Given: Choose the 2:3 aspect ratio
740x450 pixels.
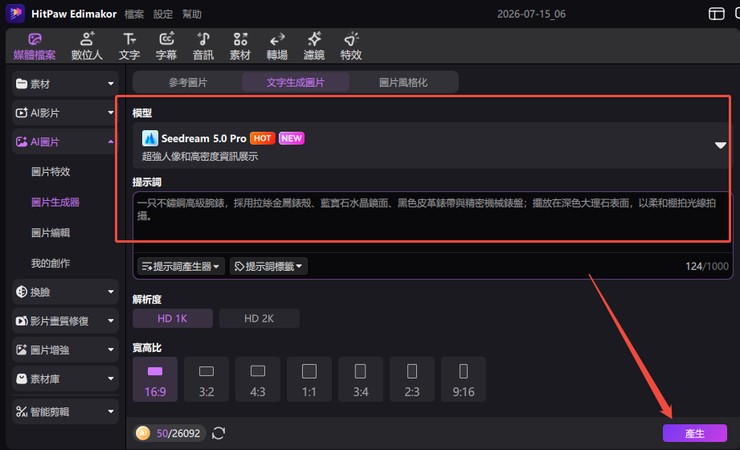Looking at the screenshot, I should [412, 379].
